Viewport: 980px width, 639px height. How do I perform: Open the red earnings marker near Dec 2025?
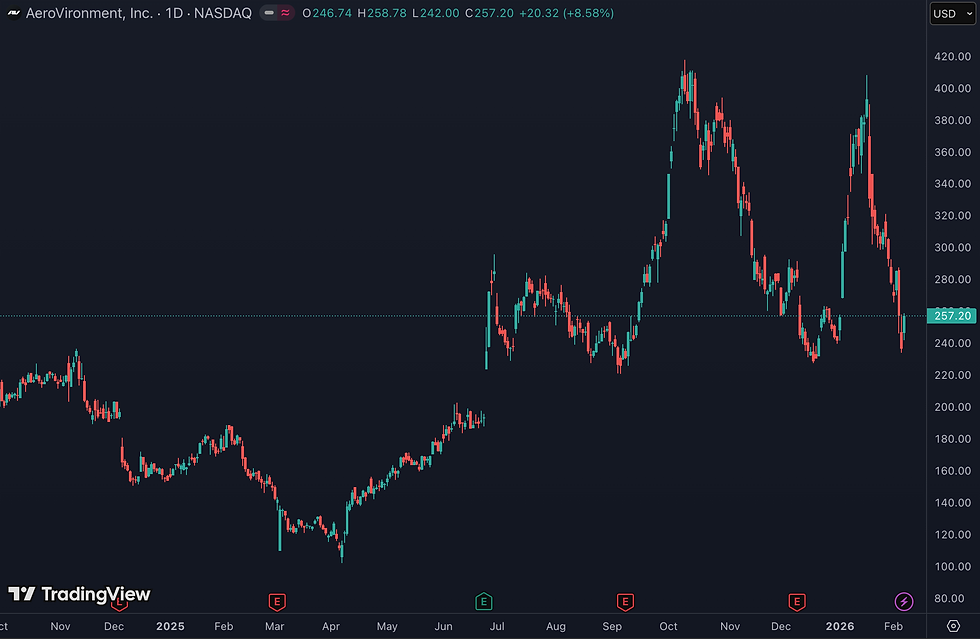tap(796, 602)
